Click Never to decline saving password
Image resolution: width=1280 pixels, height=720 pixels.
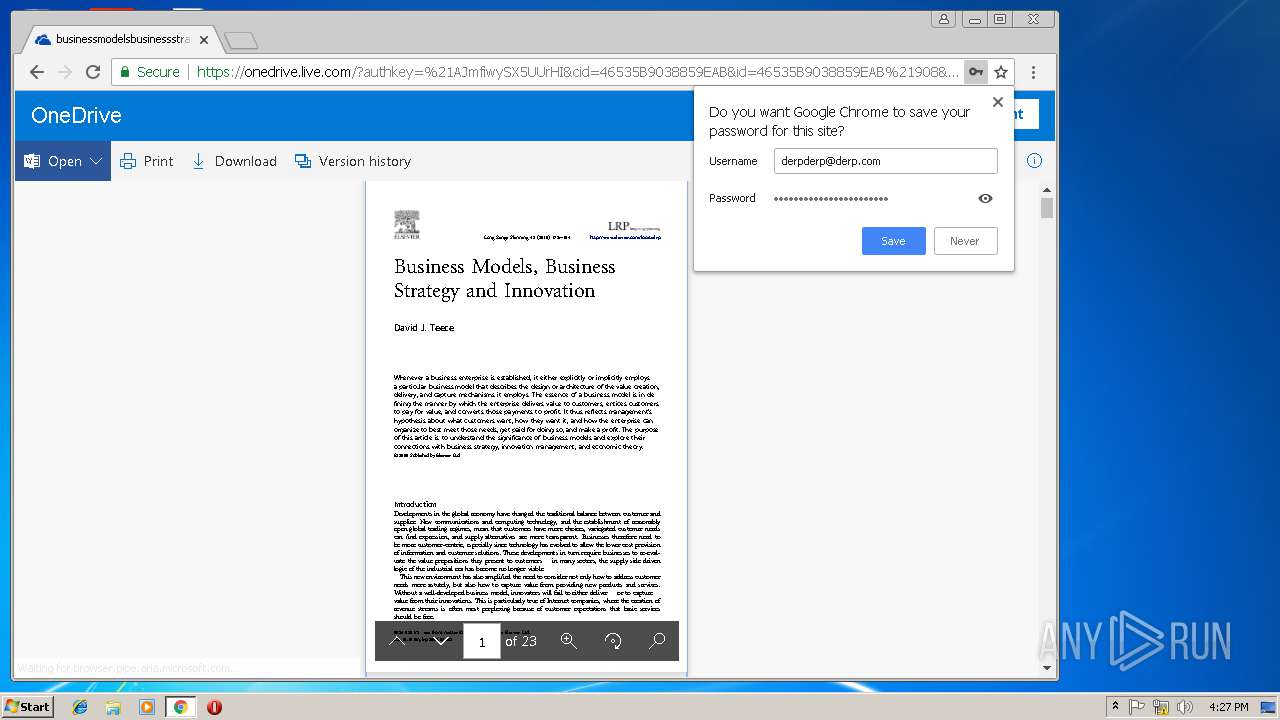click(965, 241)
